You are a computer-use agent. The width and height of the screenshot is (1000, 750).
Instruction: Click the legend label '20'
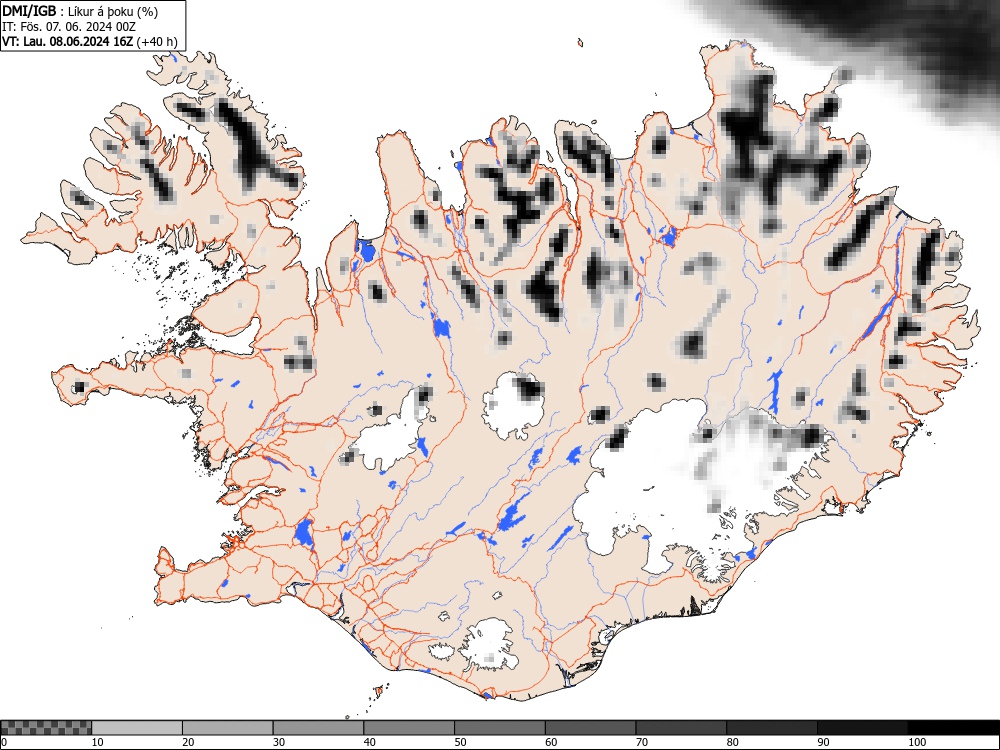point(188,742)
